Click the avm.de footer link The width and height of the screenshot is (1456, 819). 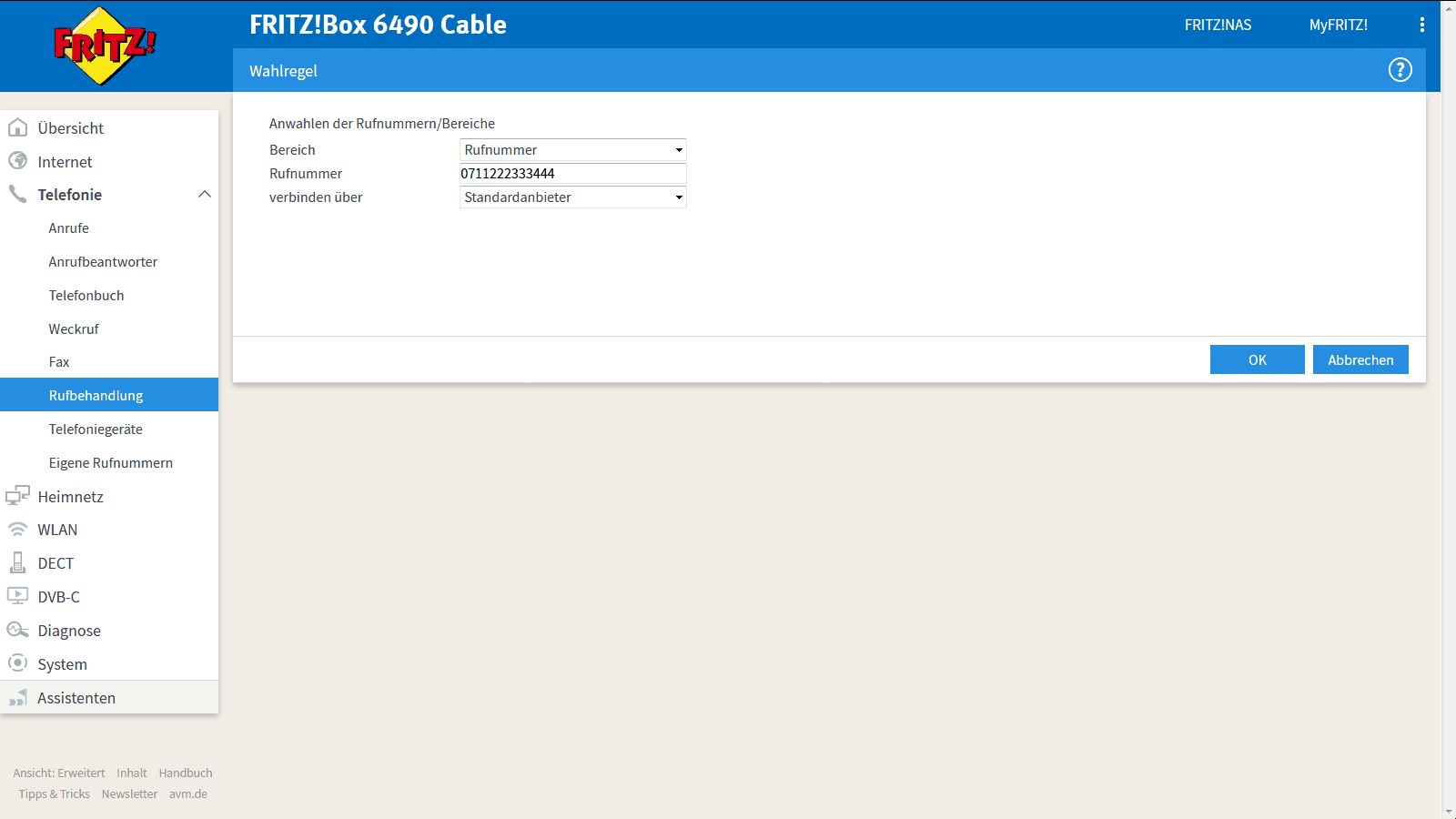click(188, 794)
